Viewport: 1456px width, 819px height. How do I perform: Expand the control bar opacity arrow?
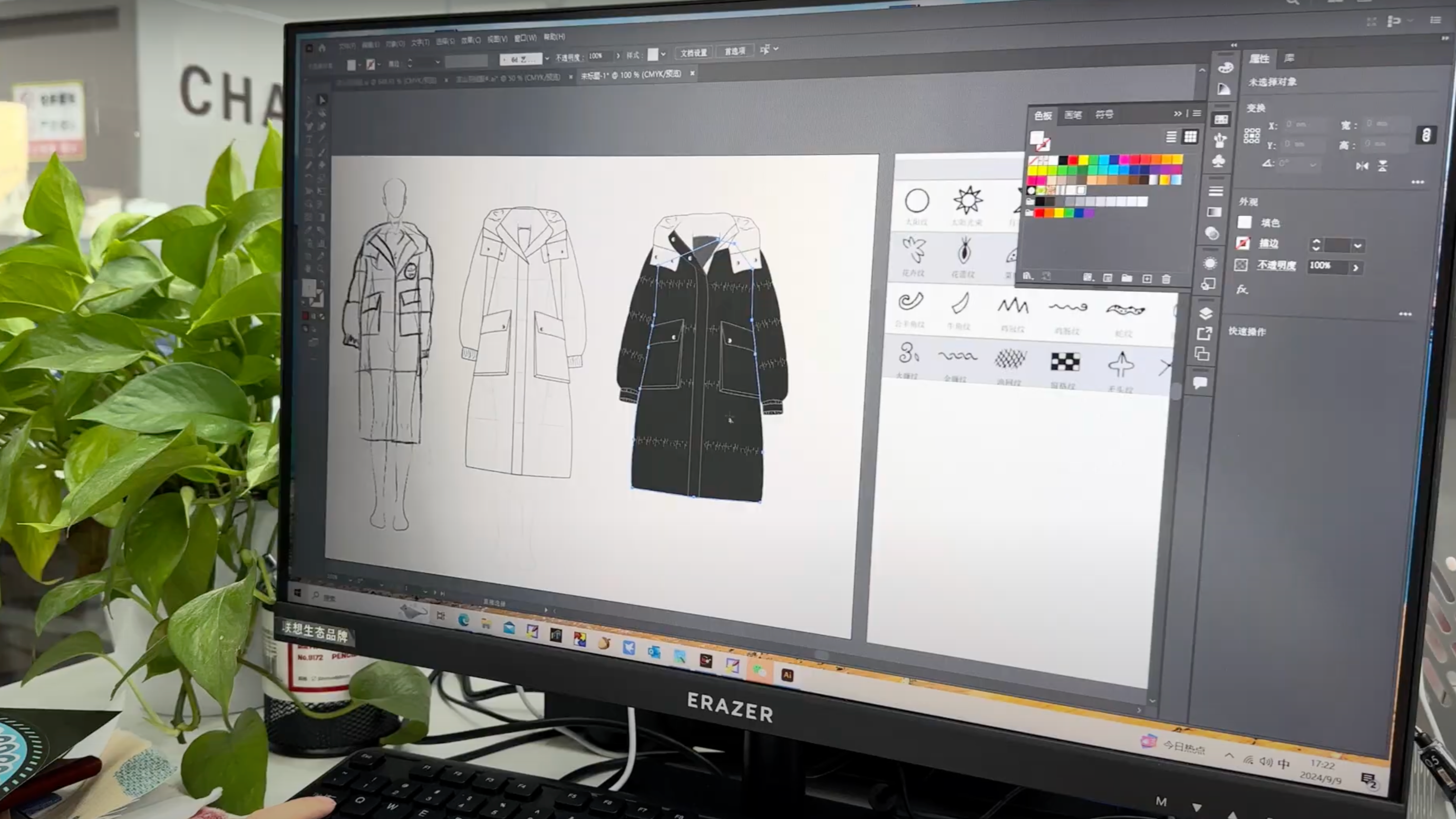618,55
